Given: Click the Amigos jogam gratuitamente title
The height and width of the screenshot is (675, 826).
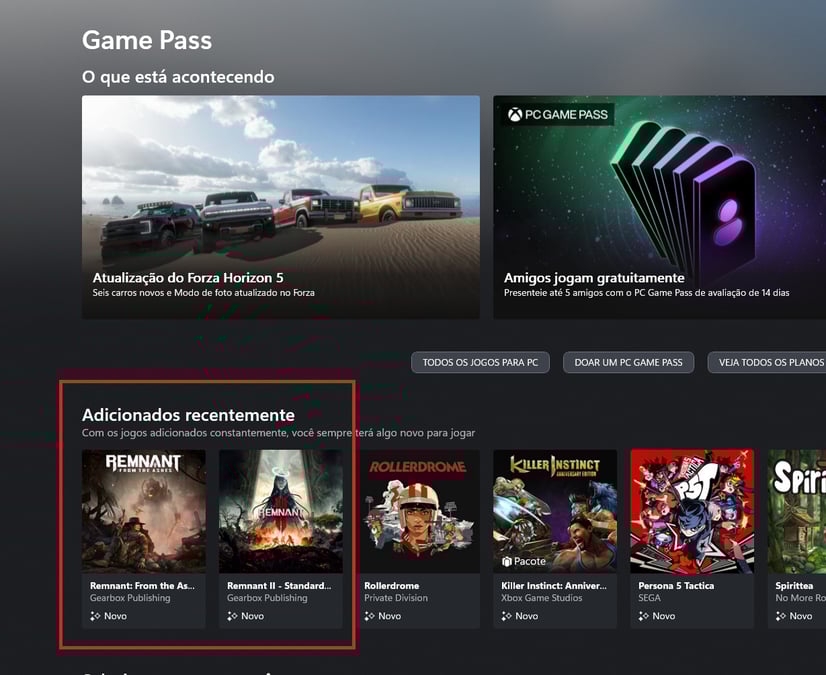Looking at the screenshot, I should pos(594,278).
